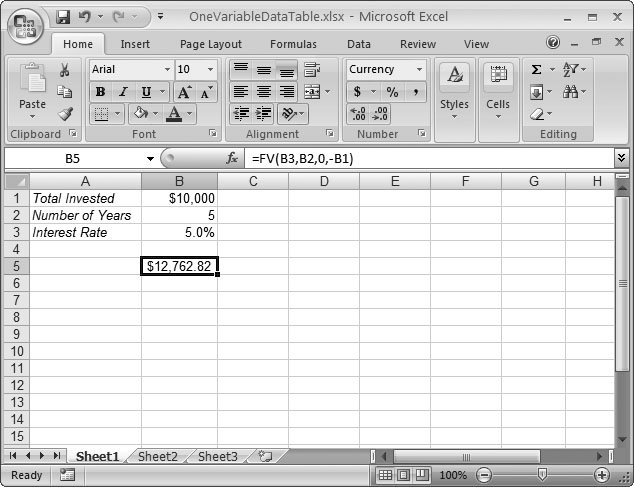Click the zoom slider handle
The height and width of the screenshot is (487, 634).
coord(542,475)
